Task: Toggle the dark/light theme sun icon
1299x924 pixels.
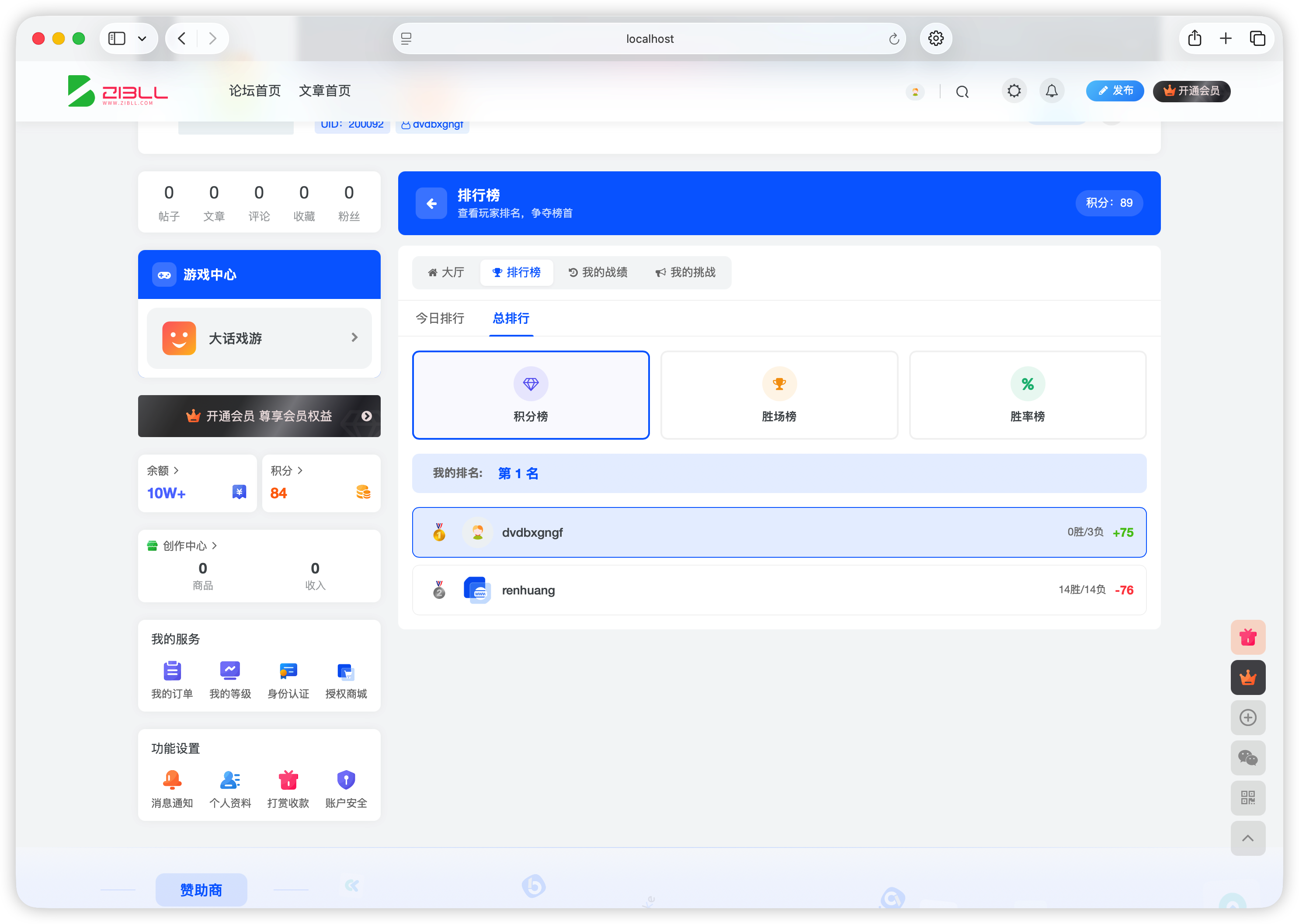Action: pyautogui.click(x=1013, y=91)
